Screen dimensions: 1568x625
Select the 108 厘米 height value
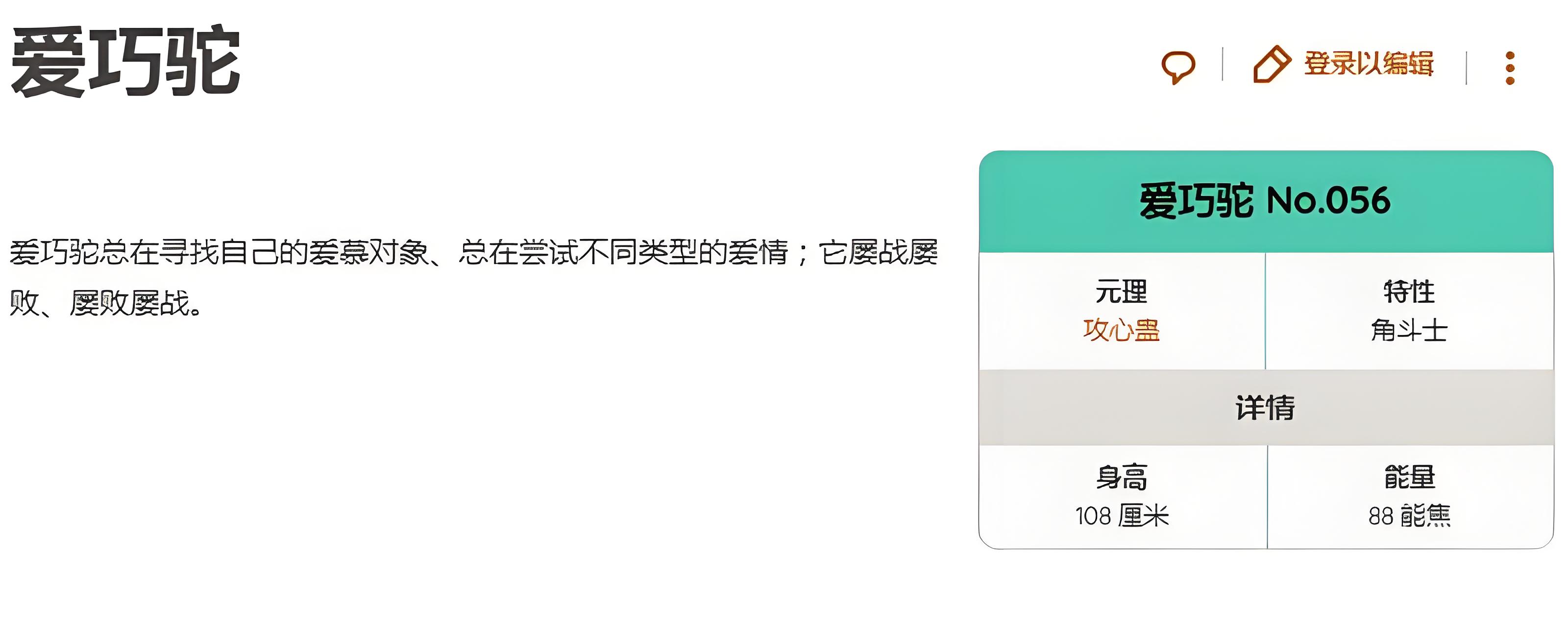1121,516
